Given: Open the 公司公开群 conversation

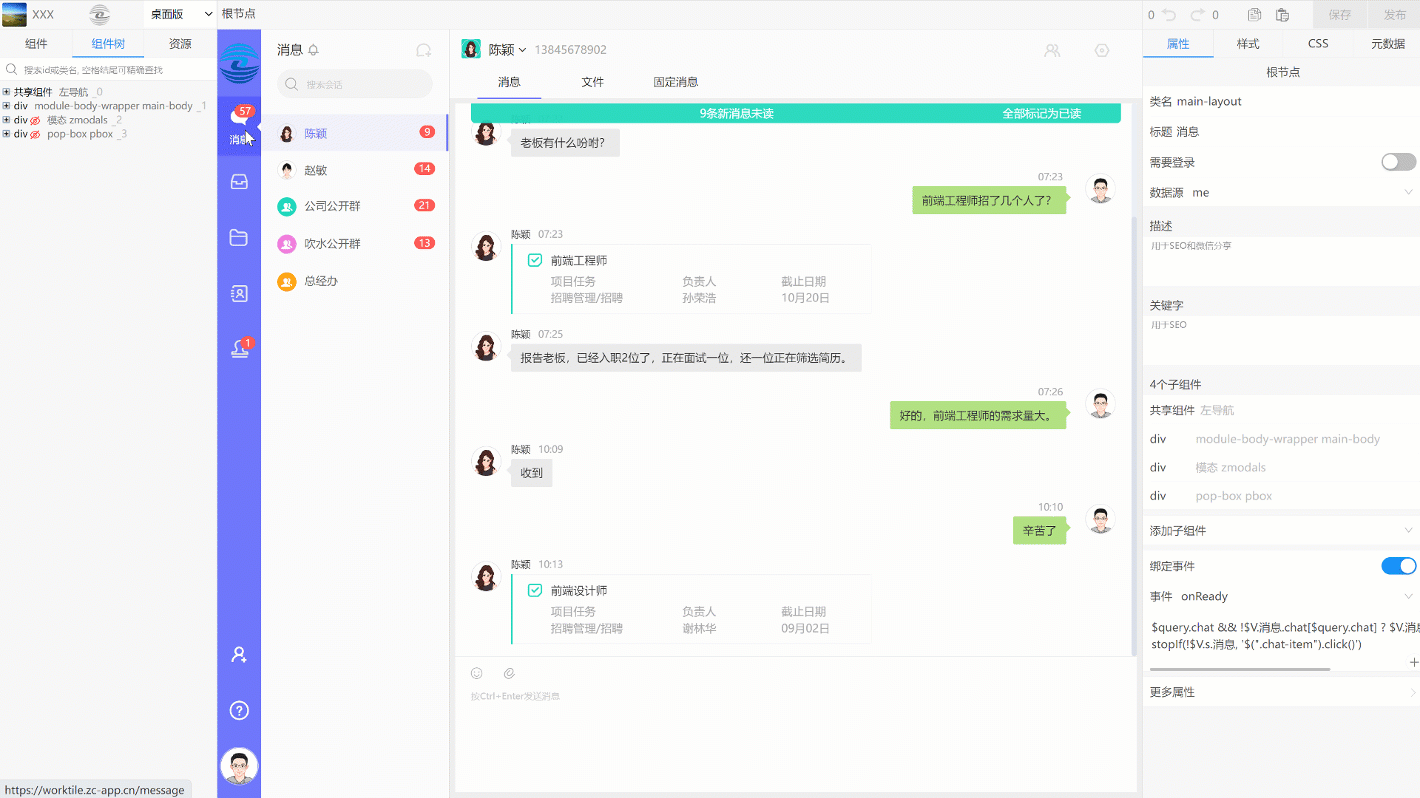Looking at the screenshot, I should (x=355, y=206).
